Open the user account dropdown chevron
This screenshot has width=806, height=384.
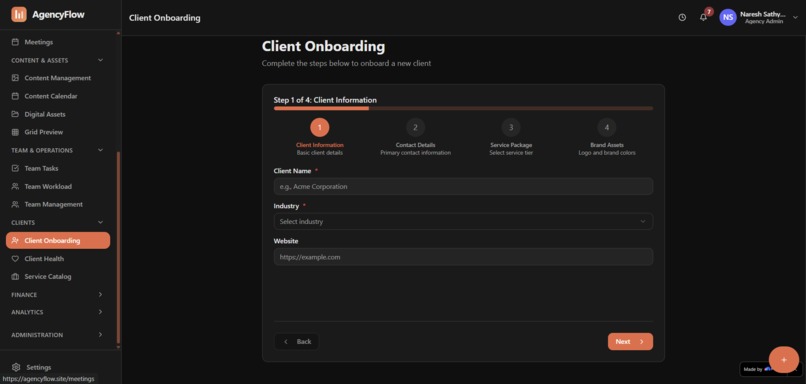click(796, 17)
